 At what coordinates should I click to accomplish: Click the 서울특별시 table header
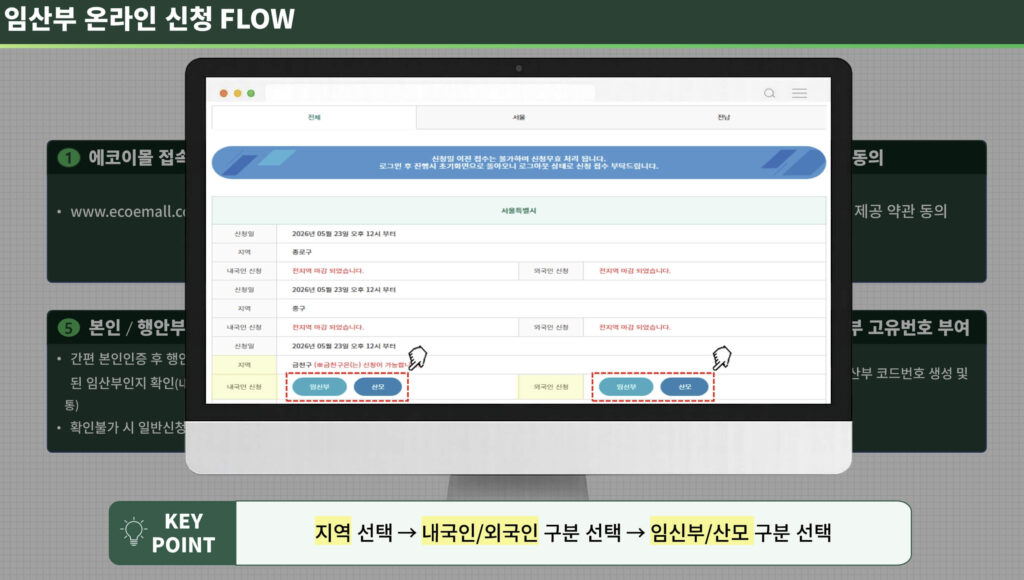click(x=519, y=210)
